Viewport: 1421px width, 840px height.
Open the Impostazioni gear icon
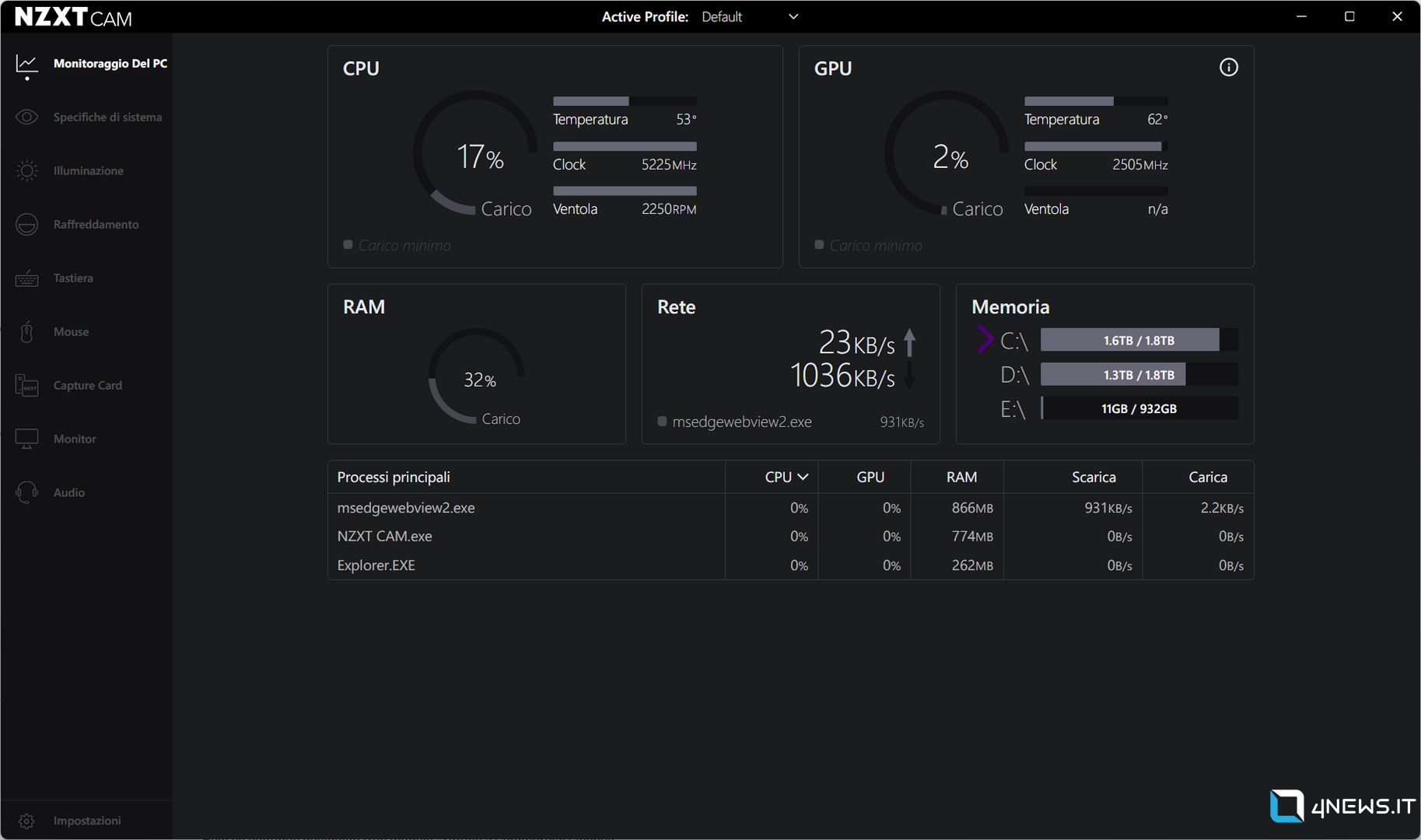pyautogui.click(x=26, y=821)
